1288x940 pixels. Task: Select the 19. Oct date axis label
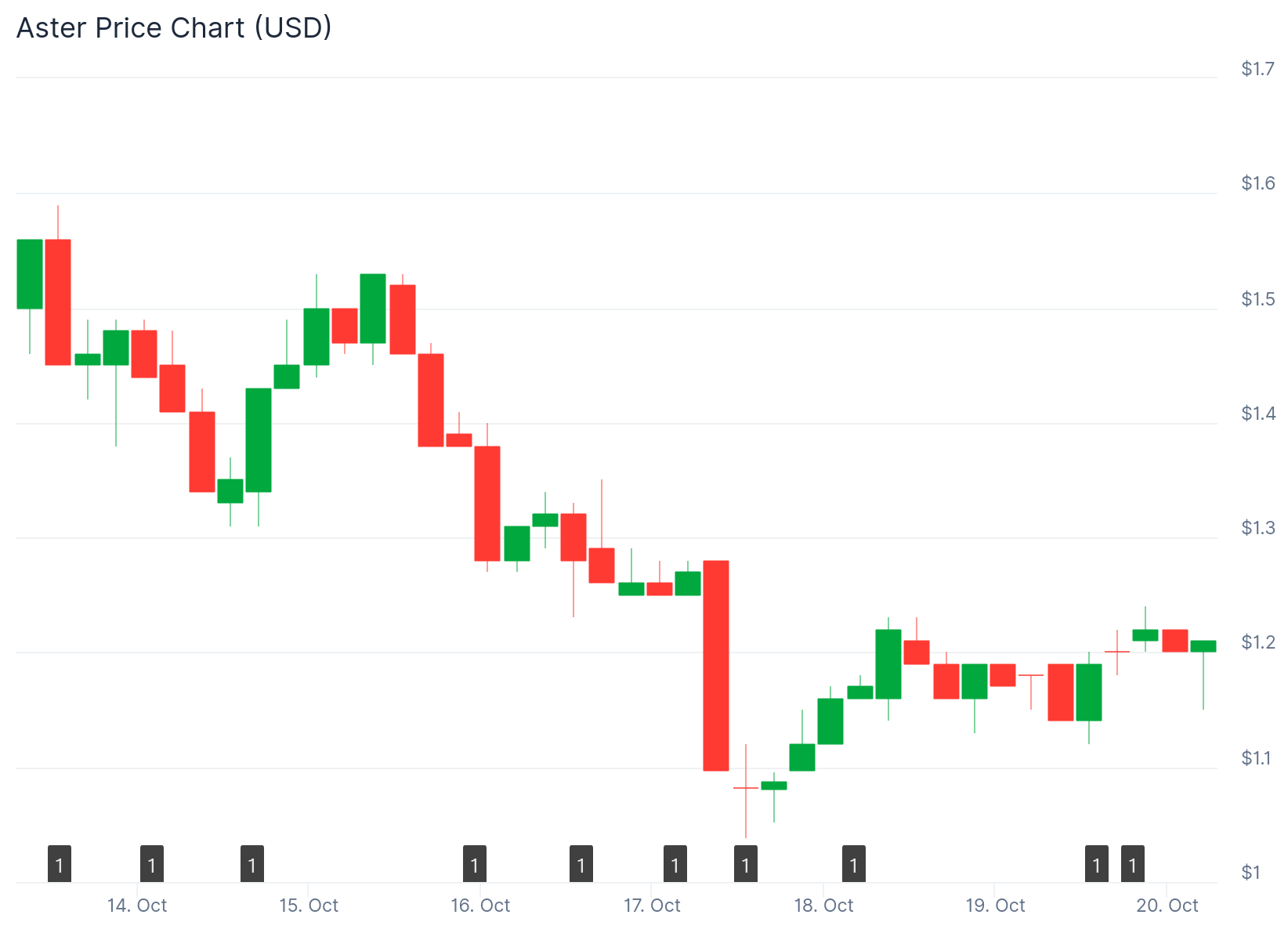(995, 906)
